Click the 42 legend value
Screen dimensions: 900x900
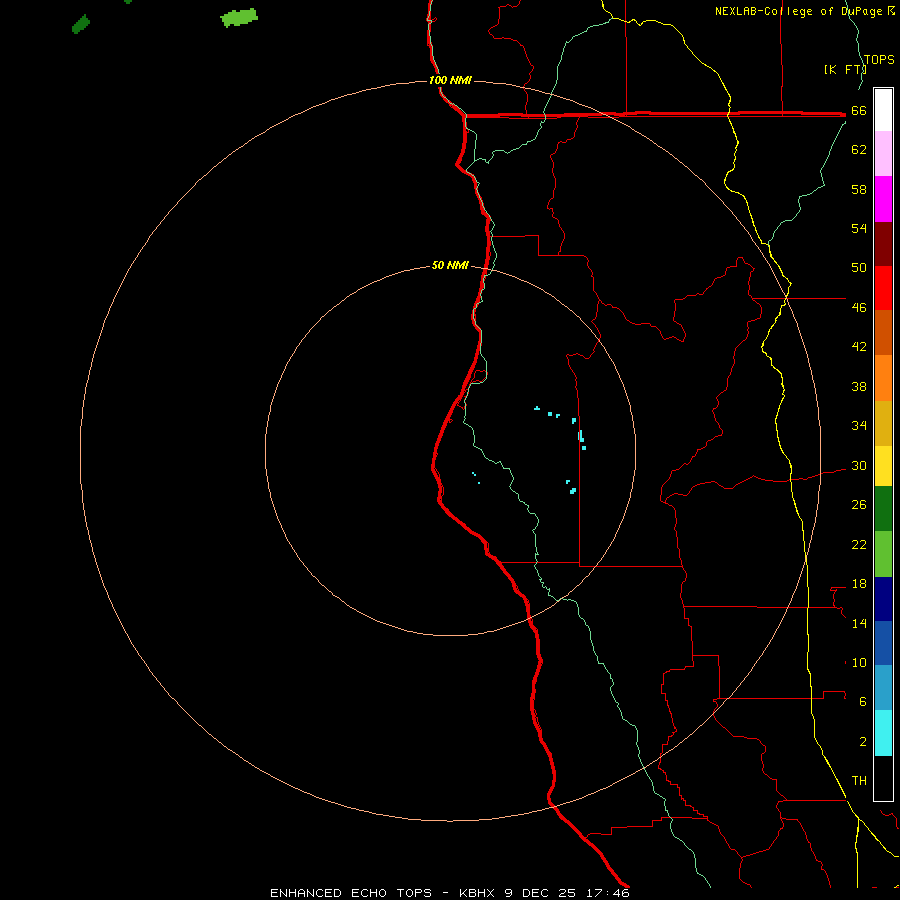859,347
